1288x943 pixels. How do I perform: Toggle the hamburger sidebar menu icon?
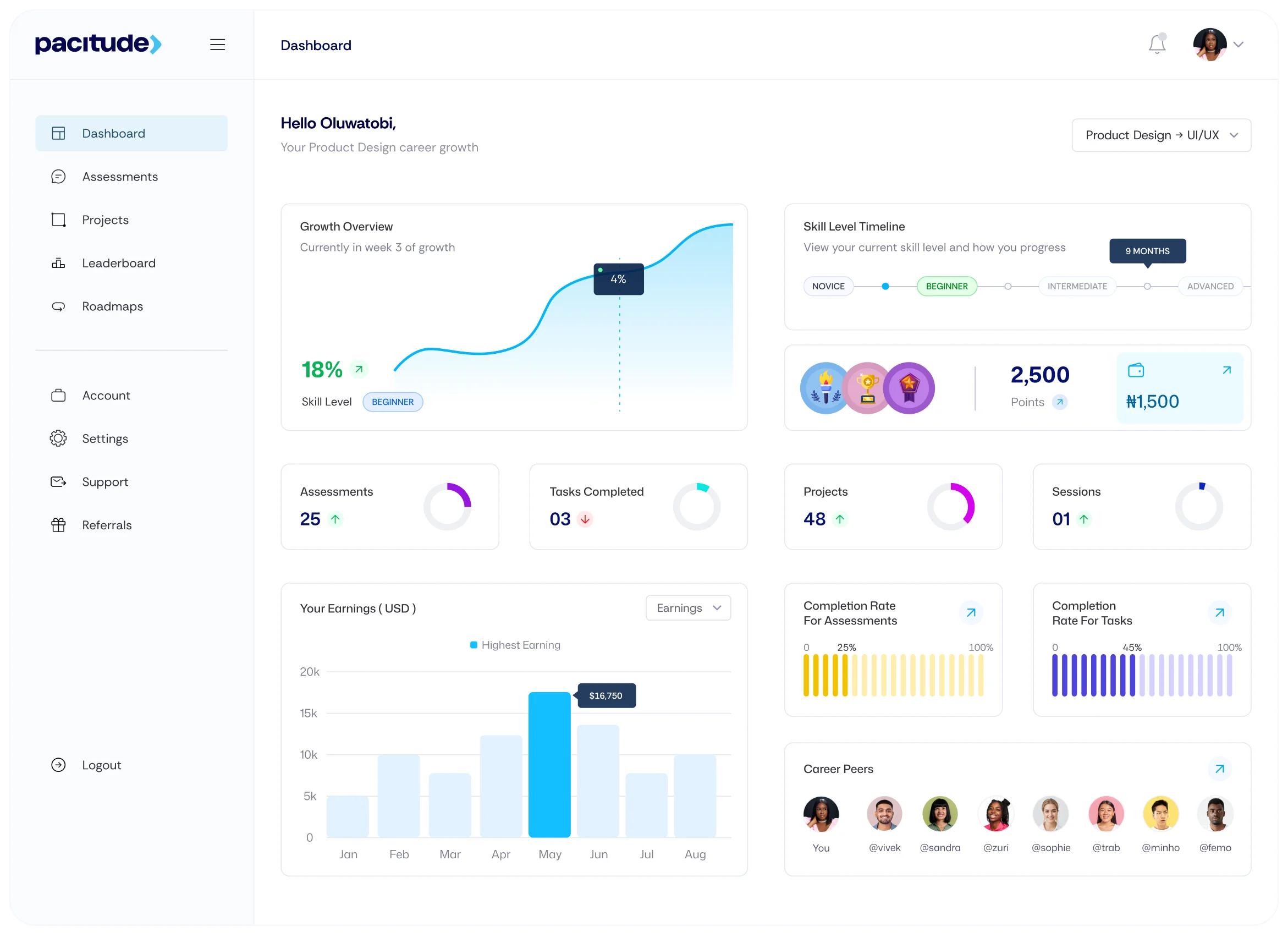pyautogui.click(x=217, y=45)
